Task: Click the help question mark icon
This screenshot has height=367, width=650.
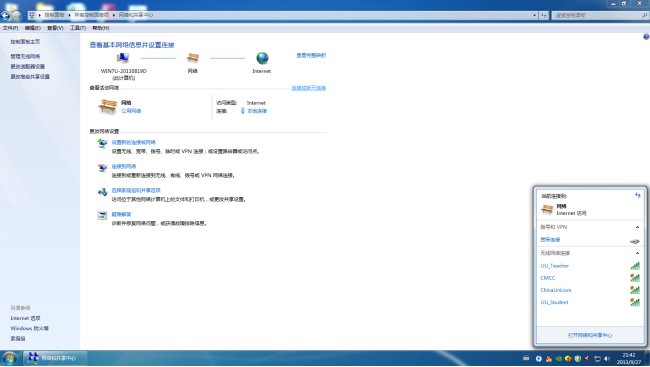Action: click(x=646, y=37)
